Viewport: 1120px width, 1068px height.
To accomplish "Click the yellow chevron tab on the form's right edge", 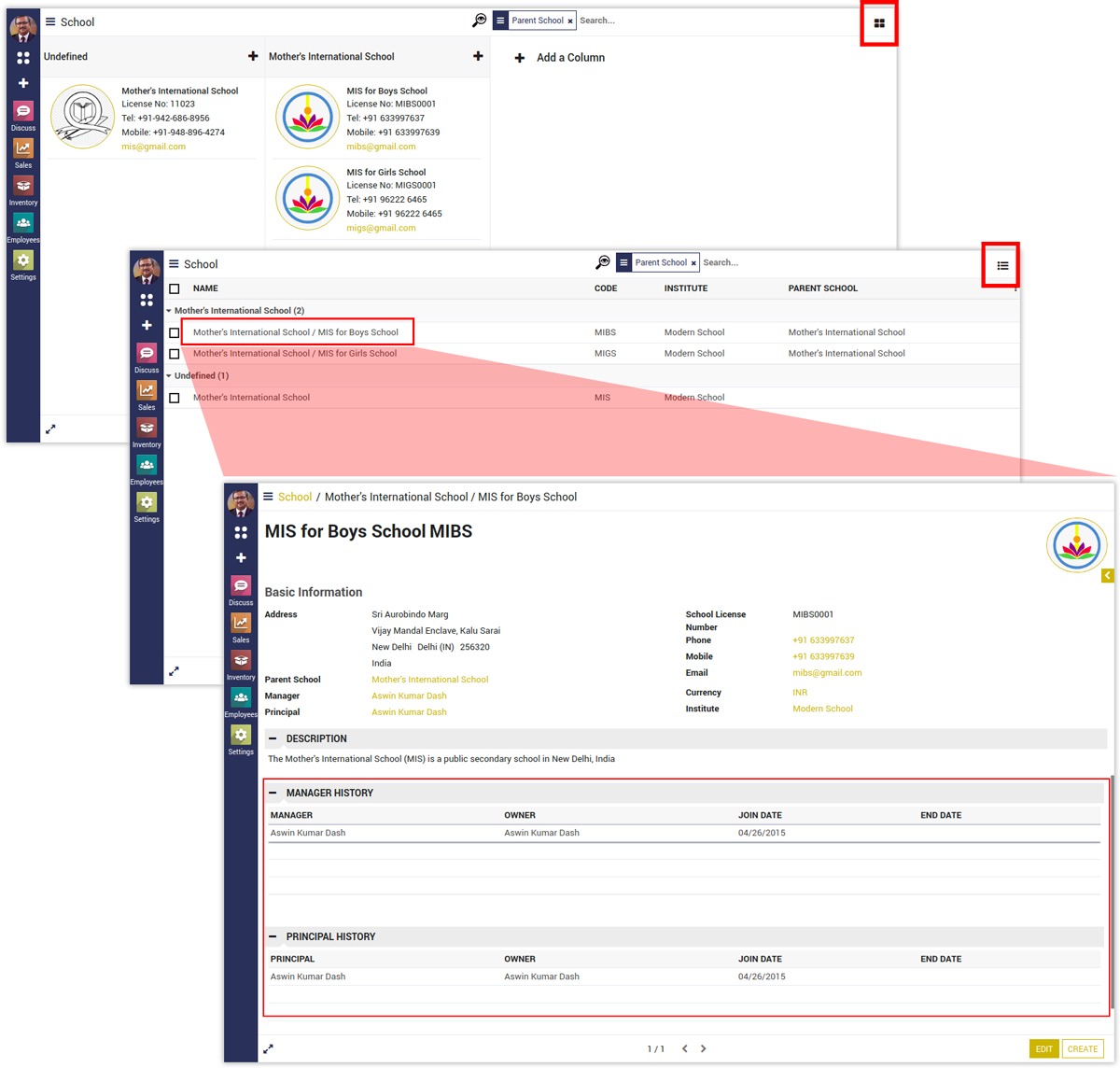I will click(x=1107, y=576).
